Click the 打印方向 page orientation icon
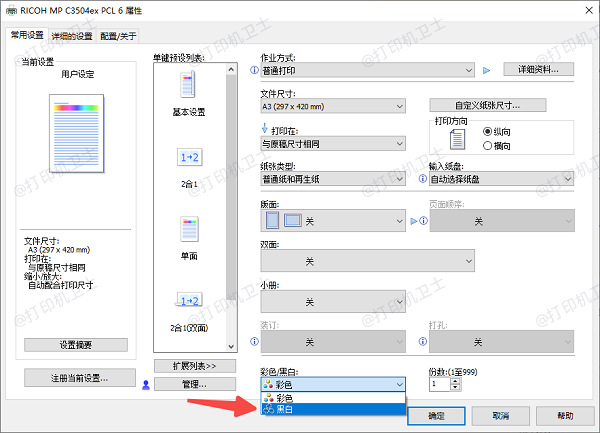 click(x=457, y=139)
